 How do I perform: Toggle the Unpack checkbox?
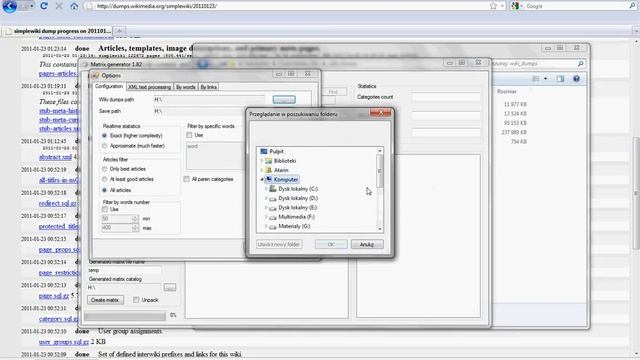136,300
